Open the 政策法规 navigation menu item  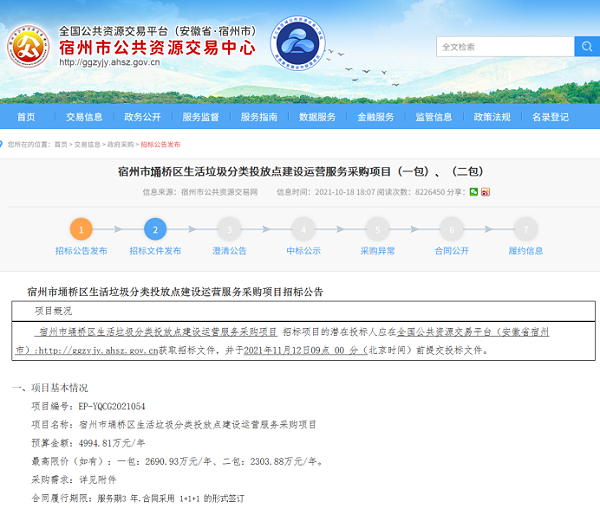tap(492, 117)
